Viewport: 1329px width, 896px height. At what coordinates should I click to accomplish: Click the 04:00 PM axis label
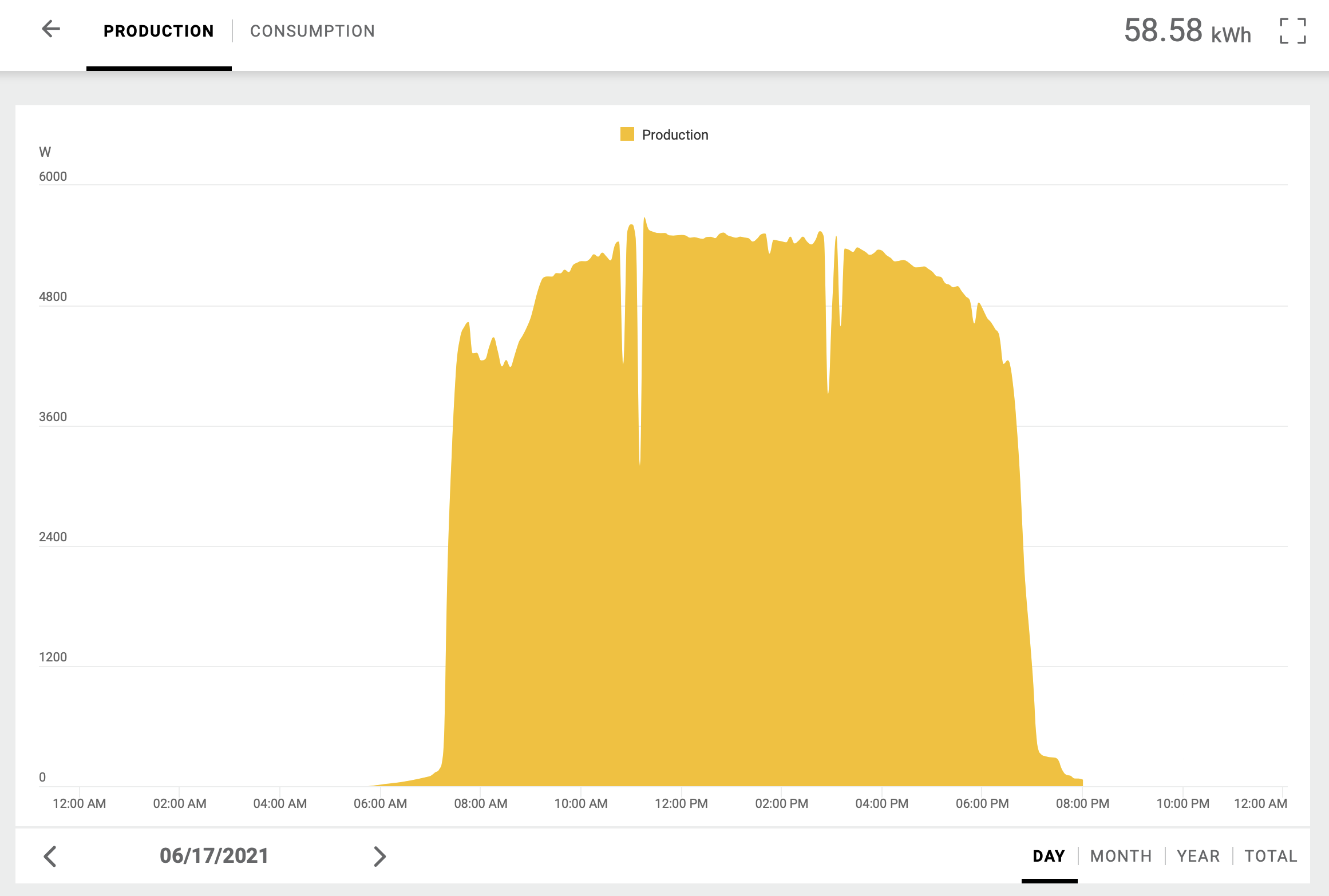pos(882,803)
